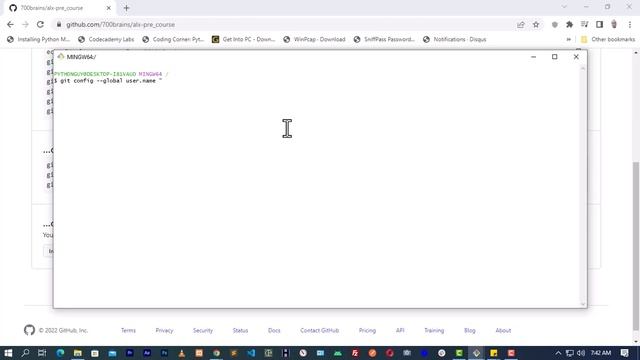
Task: Open the taskbar search
Action: coord(25,353)
